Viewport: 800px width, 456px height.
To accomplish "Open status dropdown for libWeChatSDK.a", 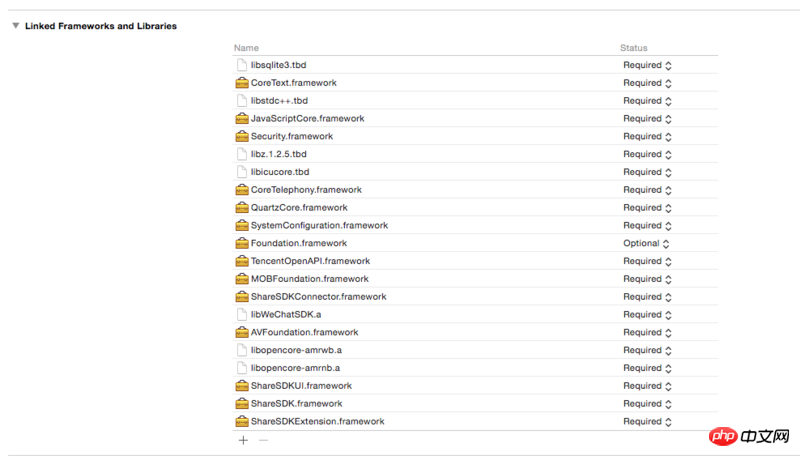I will tap(647, 314).
